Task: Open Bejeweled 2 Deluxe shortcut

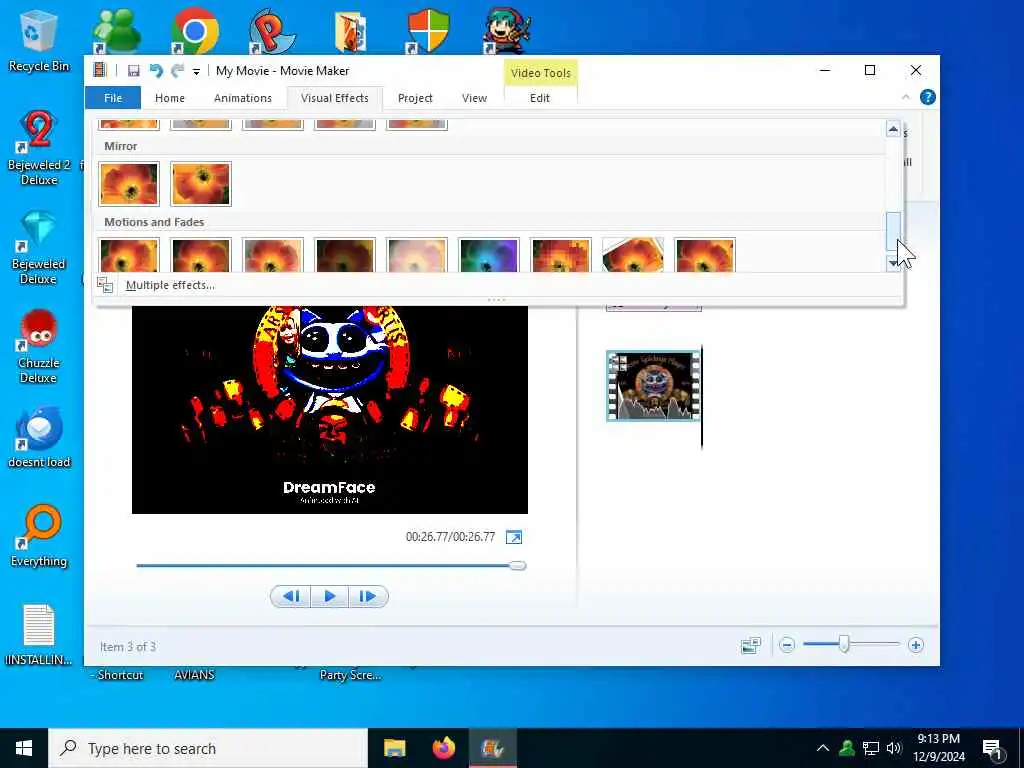Action: 39,148
